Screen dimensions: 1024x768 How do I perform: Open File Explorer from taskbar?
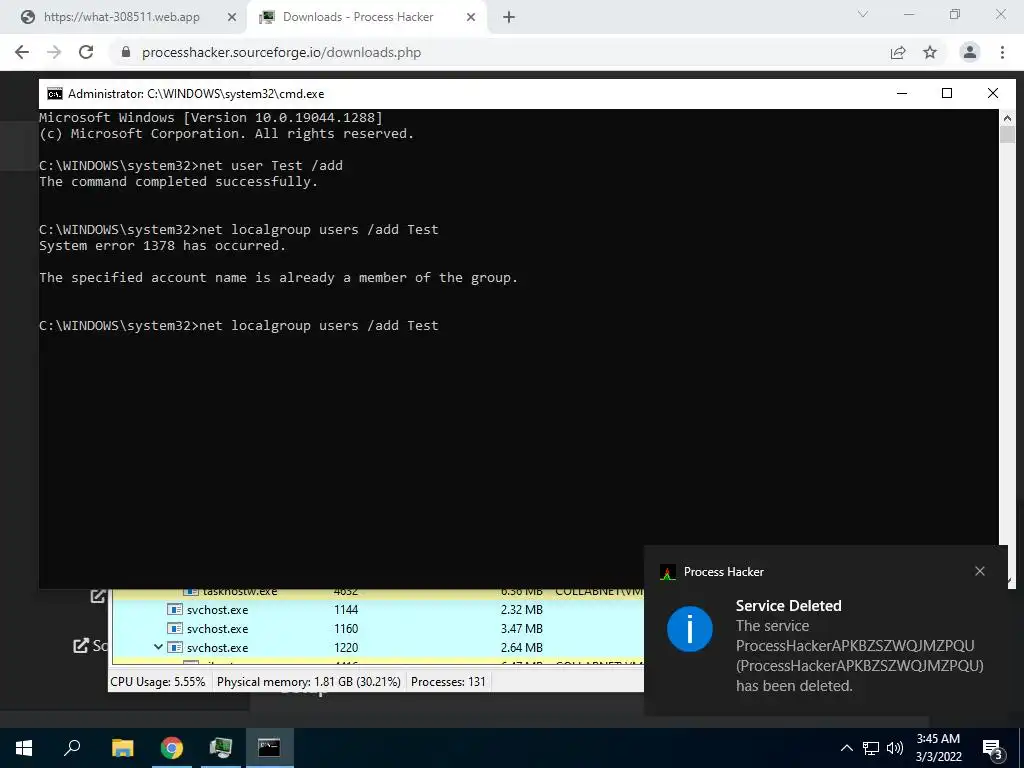(x=122, y=748)
